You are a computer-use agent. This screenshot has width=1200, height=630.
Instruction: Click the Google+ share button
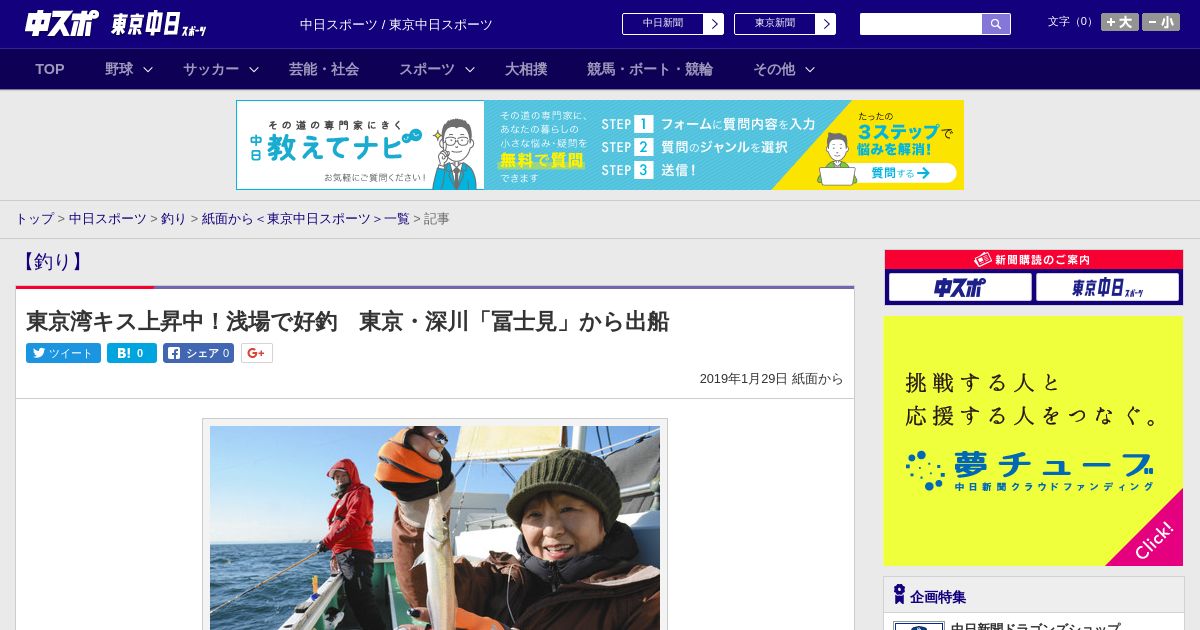click(257, 353)
